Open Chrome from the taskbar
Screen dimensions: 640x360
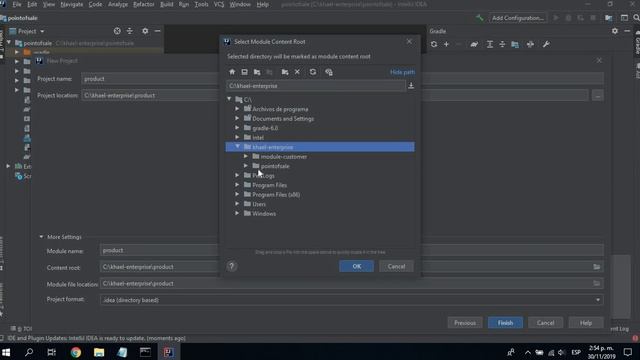coord(76,352)
